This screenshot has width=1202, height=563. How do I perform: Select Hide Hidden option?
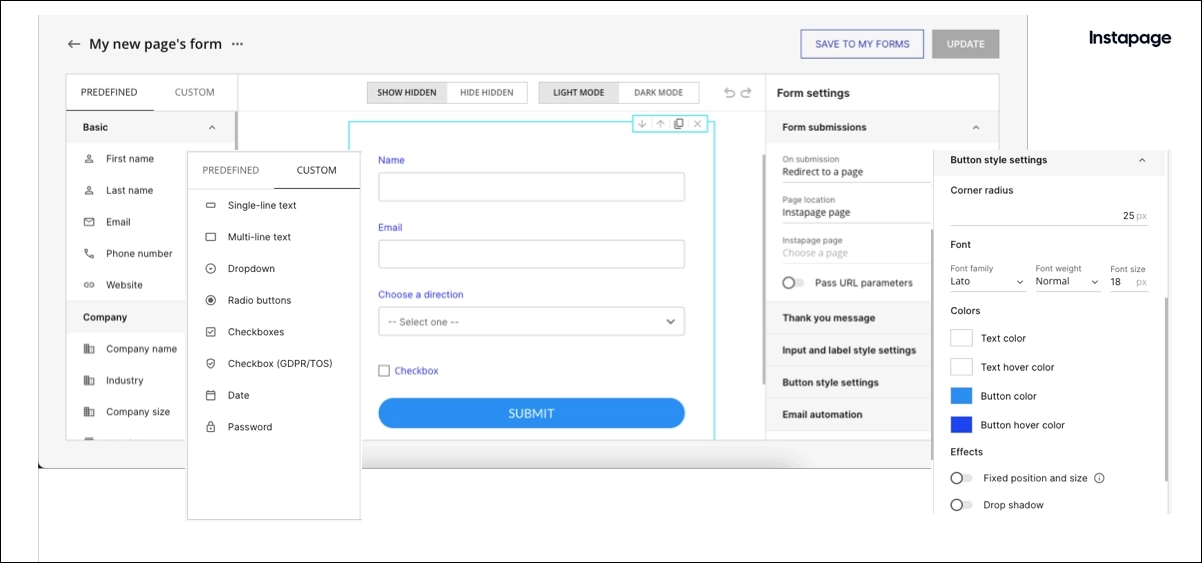point(486,93)
